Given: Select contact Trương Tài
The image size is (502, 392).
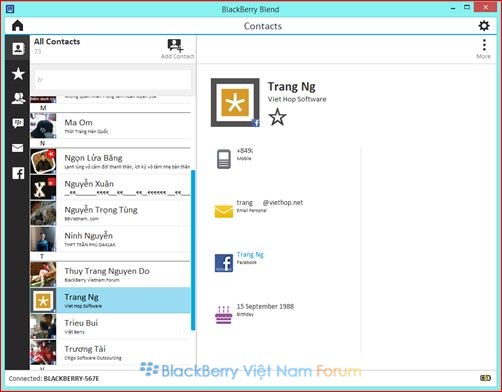Looking at the screenshot, I should pos(110,352).
